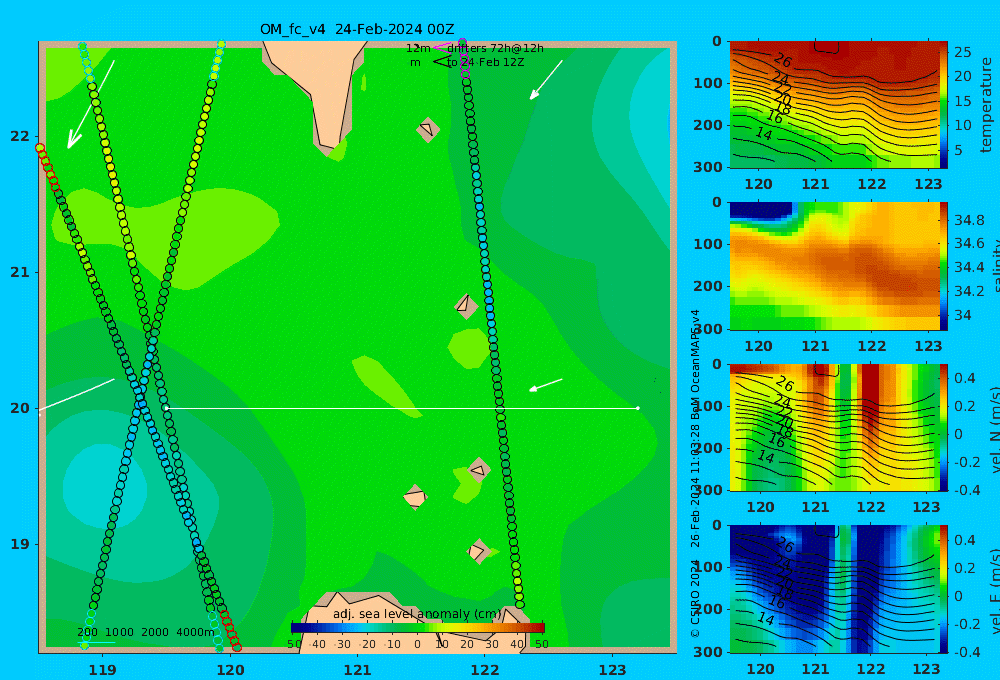This screenshot has height=680, width=1000.
Task: Click the 0.4 tick on vel. N colorbar
Action: (x=964, y=378)
